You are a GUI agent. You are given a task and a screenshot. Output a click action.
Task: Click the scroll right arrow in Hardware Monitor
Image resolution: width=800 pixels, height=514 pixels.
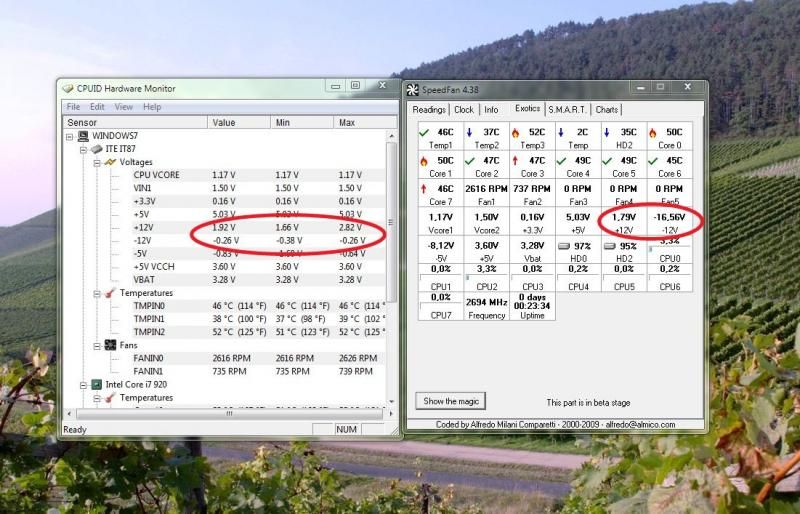tap(391, 413)
